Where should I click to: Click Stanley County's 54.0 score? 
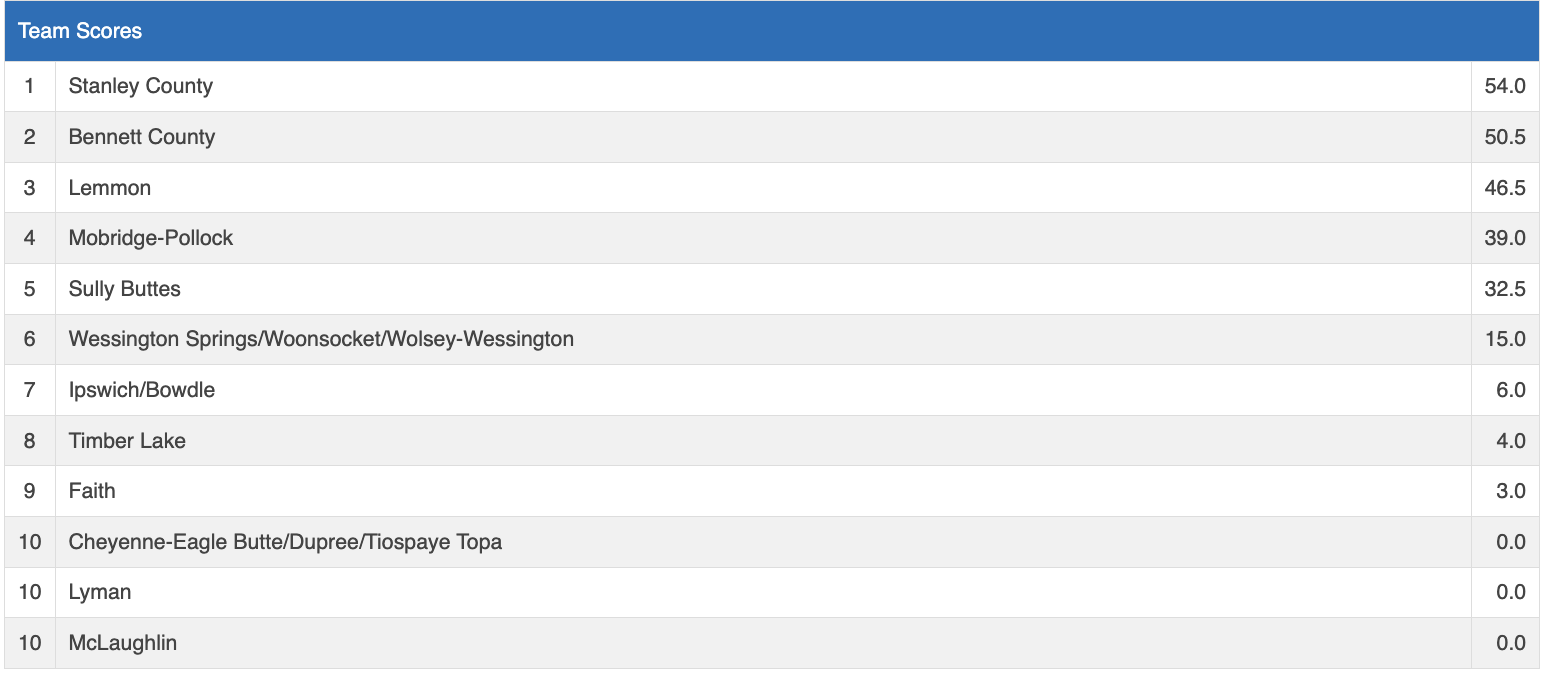(x=1505, y=86)
